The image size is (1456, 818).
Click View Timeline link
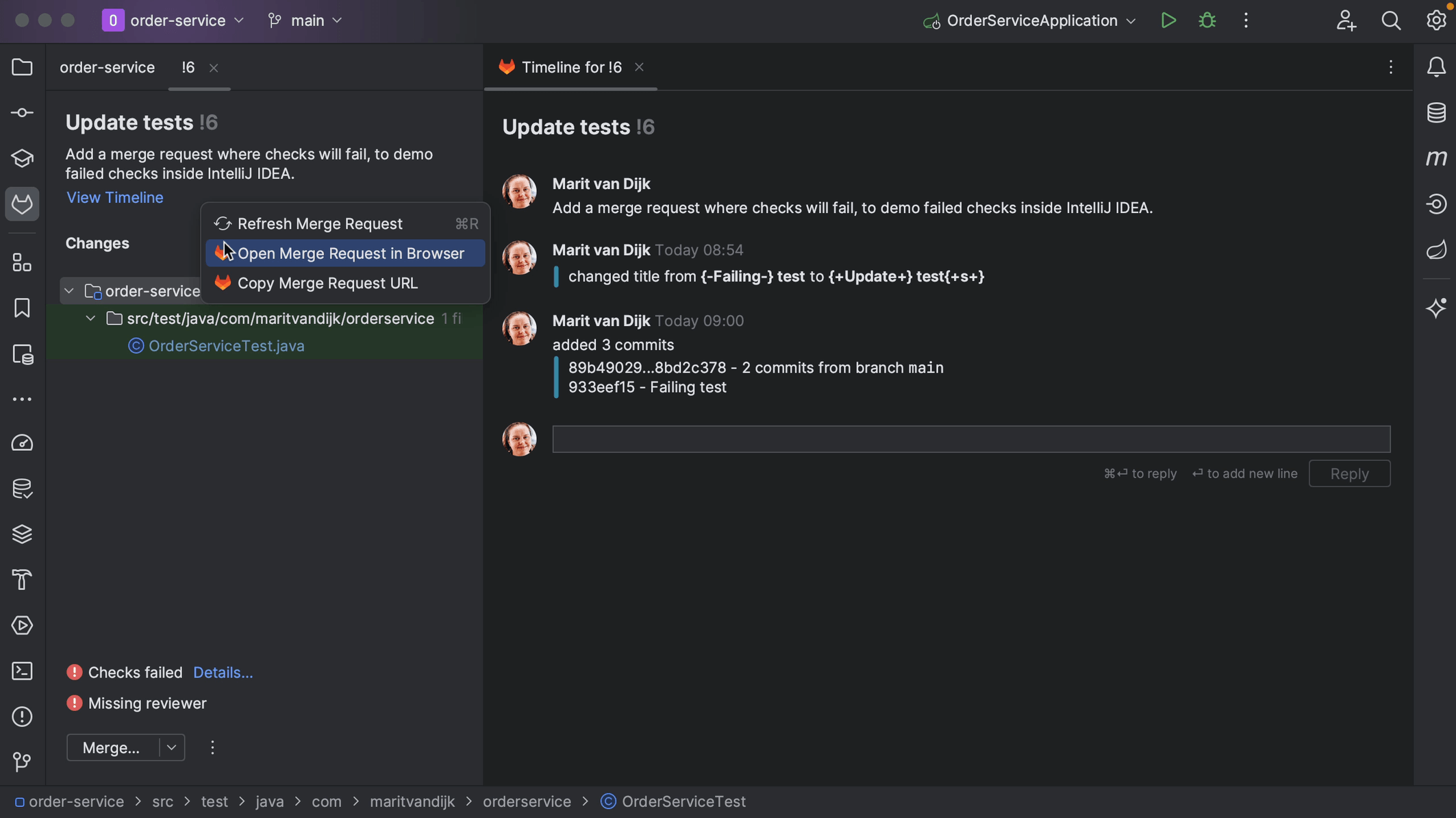114,198
